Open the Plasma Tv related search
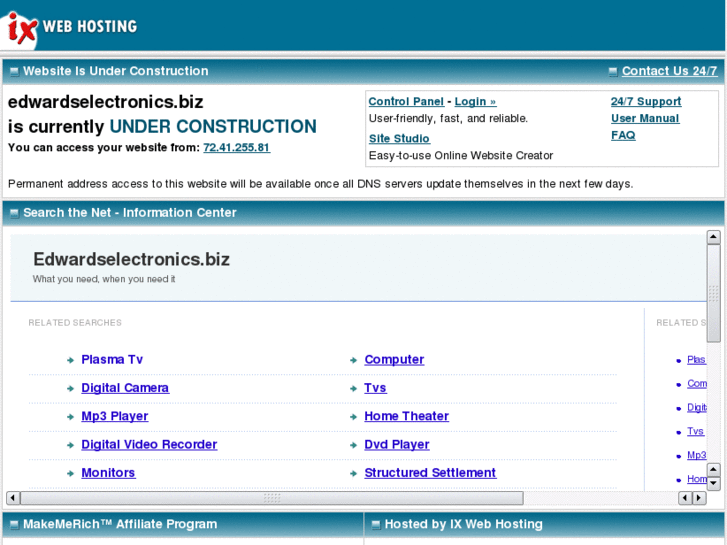The width and height of the screenshot is (727, 545). (112, 360)
